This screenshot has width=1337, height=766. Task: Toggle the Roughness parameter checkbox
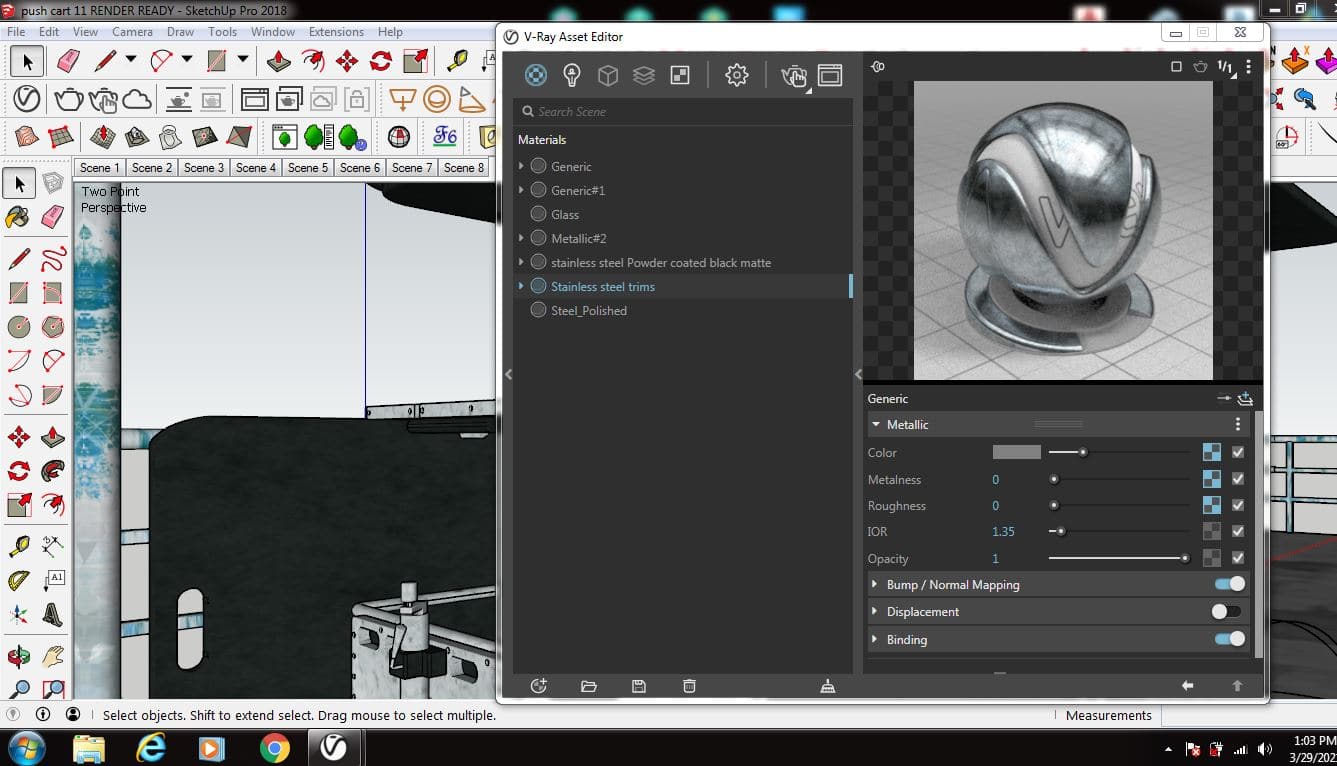[1238, 505]
